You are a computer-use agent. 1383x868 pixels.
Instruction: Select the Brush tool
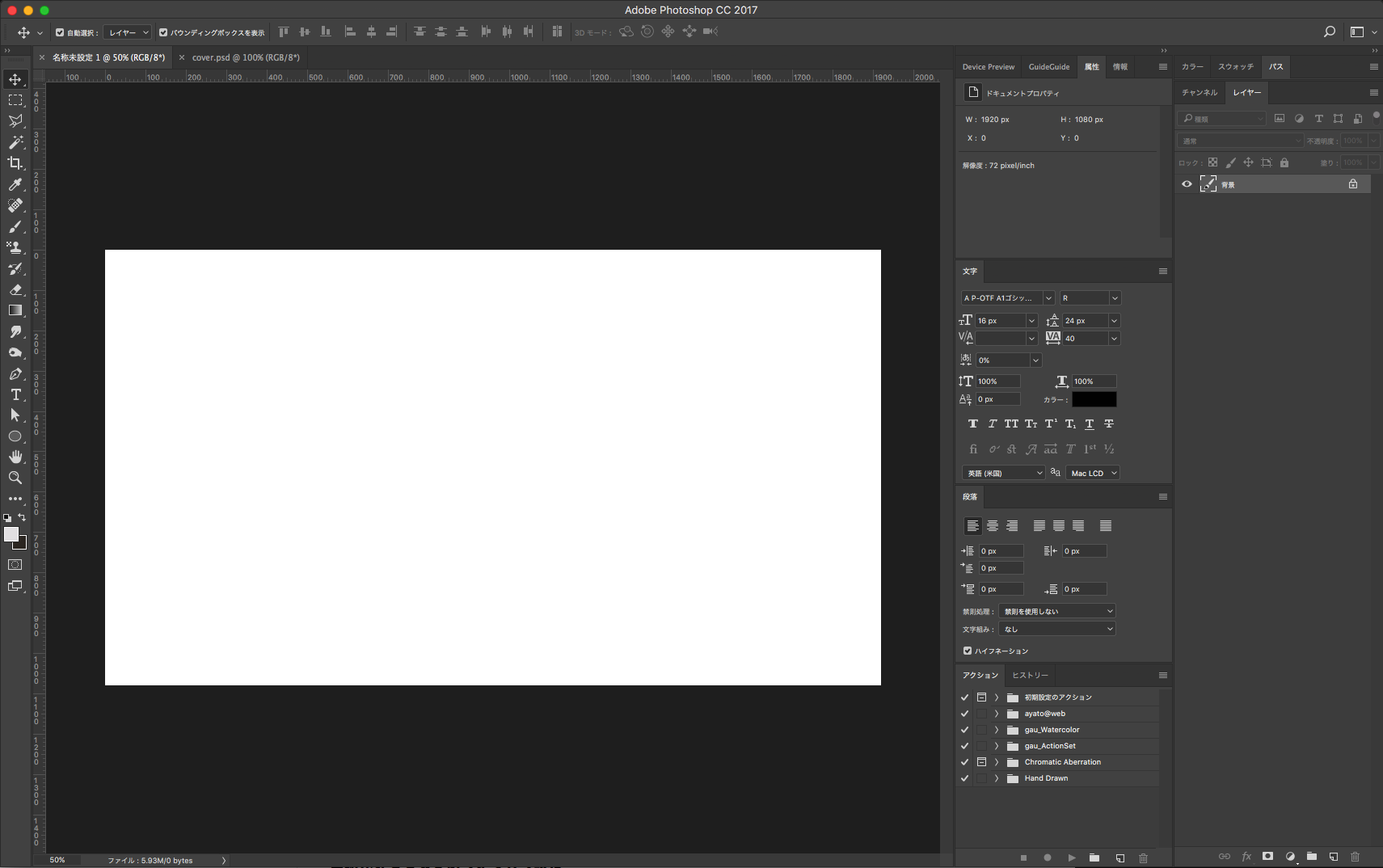15,226
